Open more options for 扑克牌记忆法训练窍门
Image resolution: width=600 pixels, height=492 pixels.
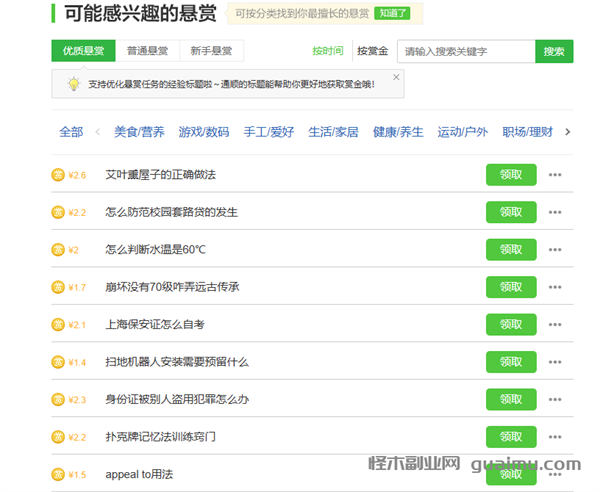(555, 437)
